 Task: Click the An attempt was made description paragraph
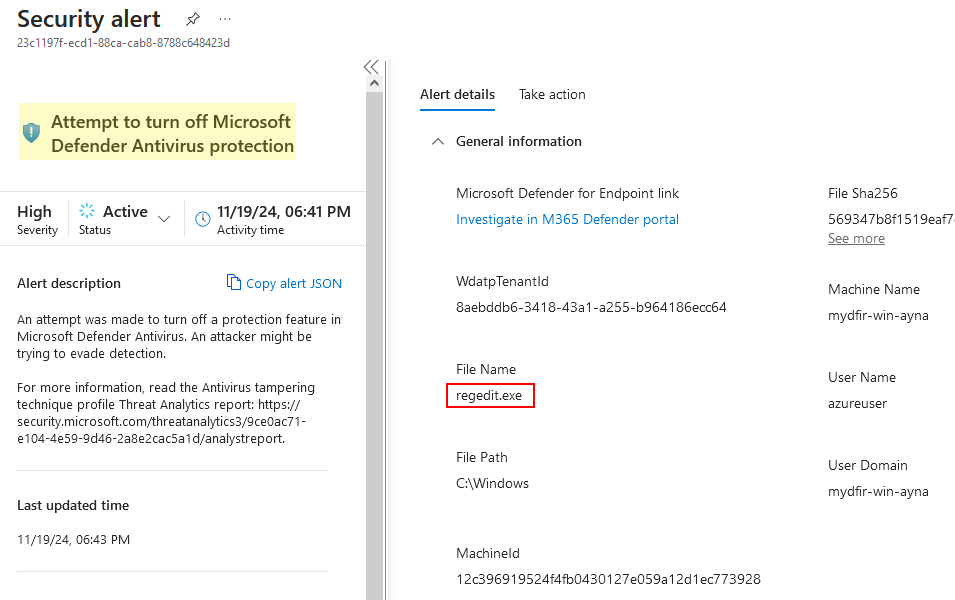click(x=179, y=336)
